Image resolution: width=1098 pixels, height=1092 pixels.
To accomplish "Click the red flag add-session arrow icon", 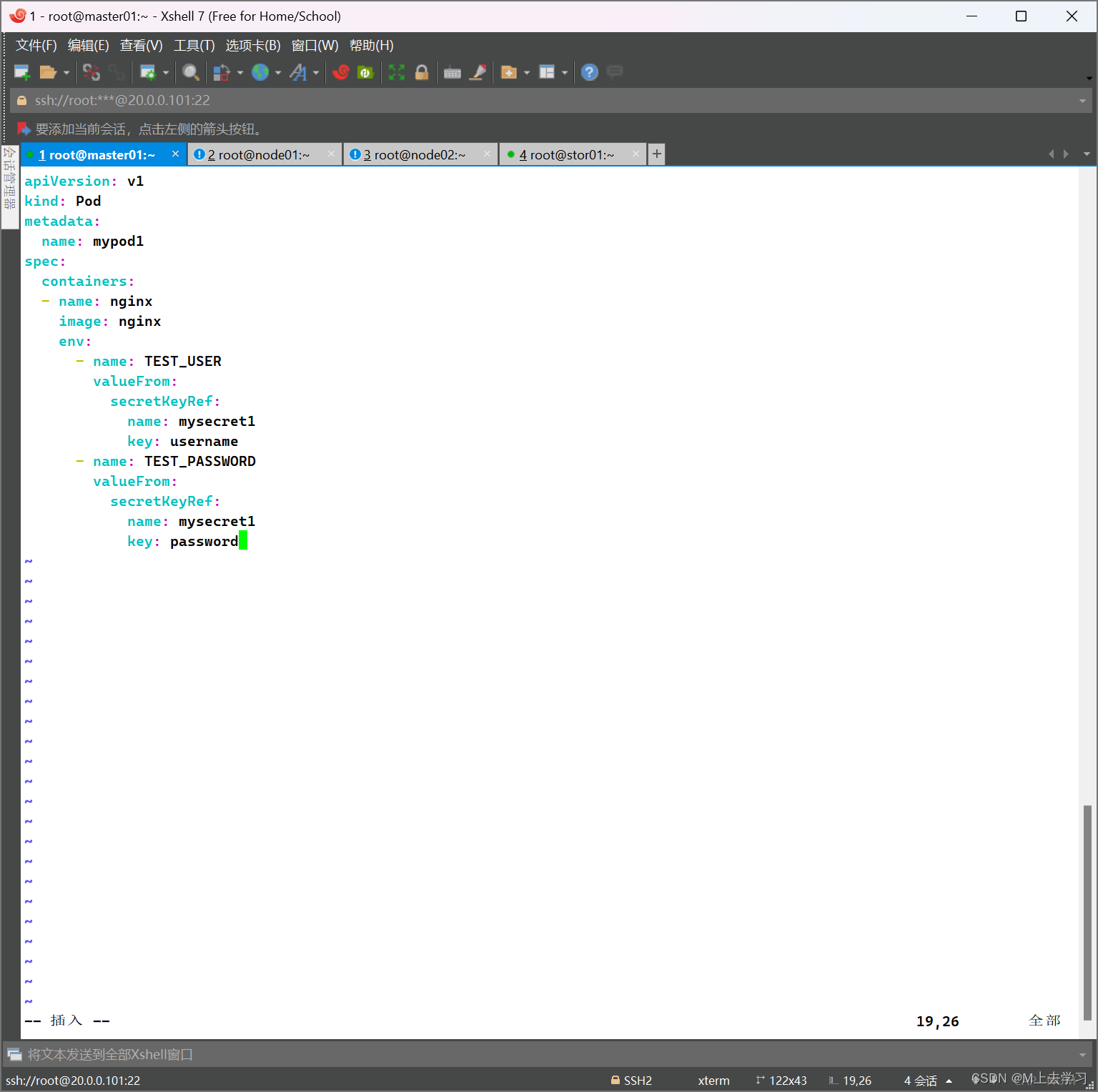I will coord(24,129).
